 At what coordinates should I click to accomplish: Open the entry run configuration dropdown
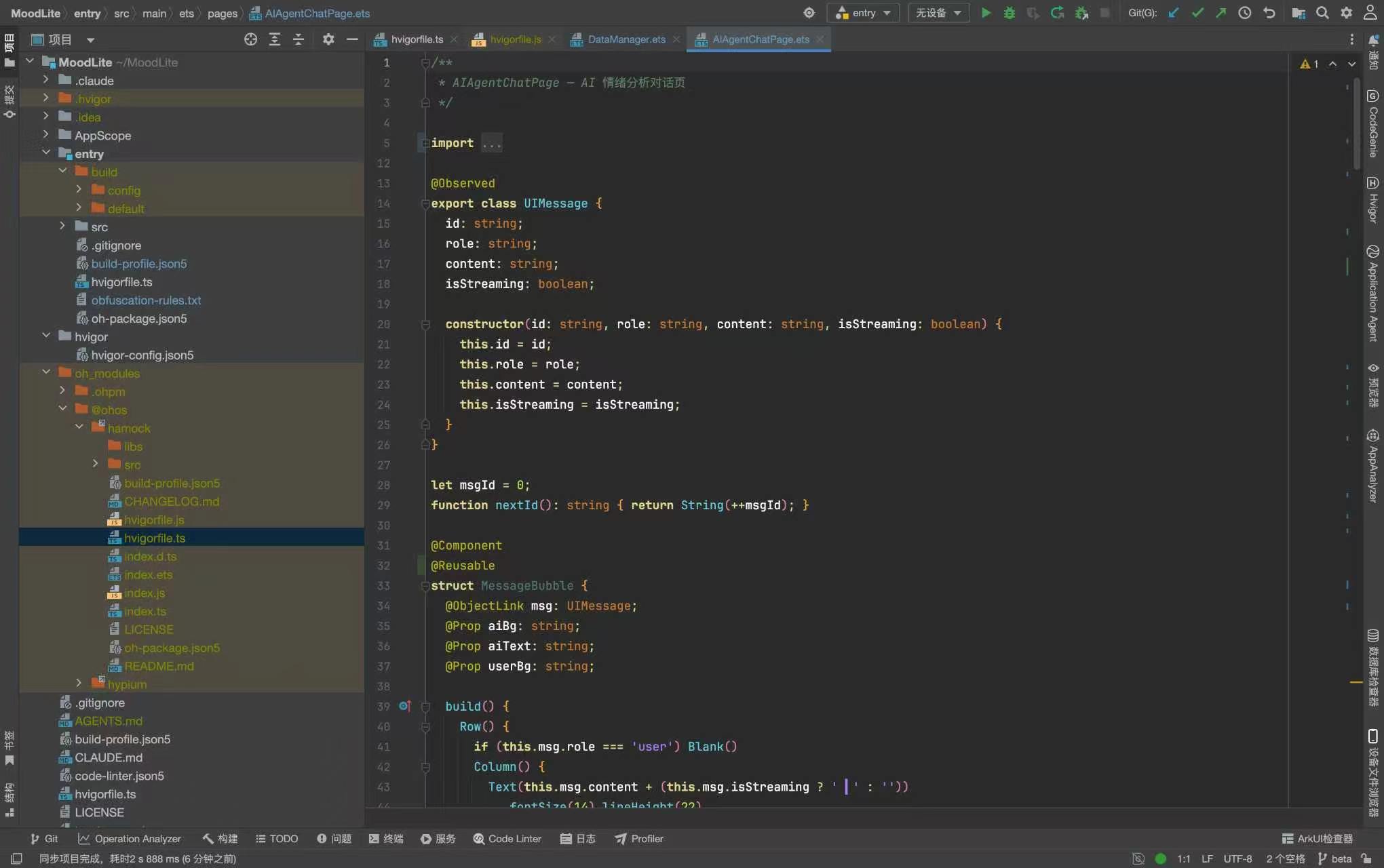click(863, 13)
